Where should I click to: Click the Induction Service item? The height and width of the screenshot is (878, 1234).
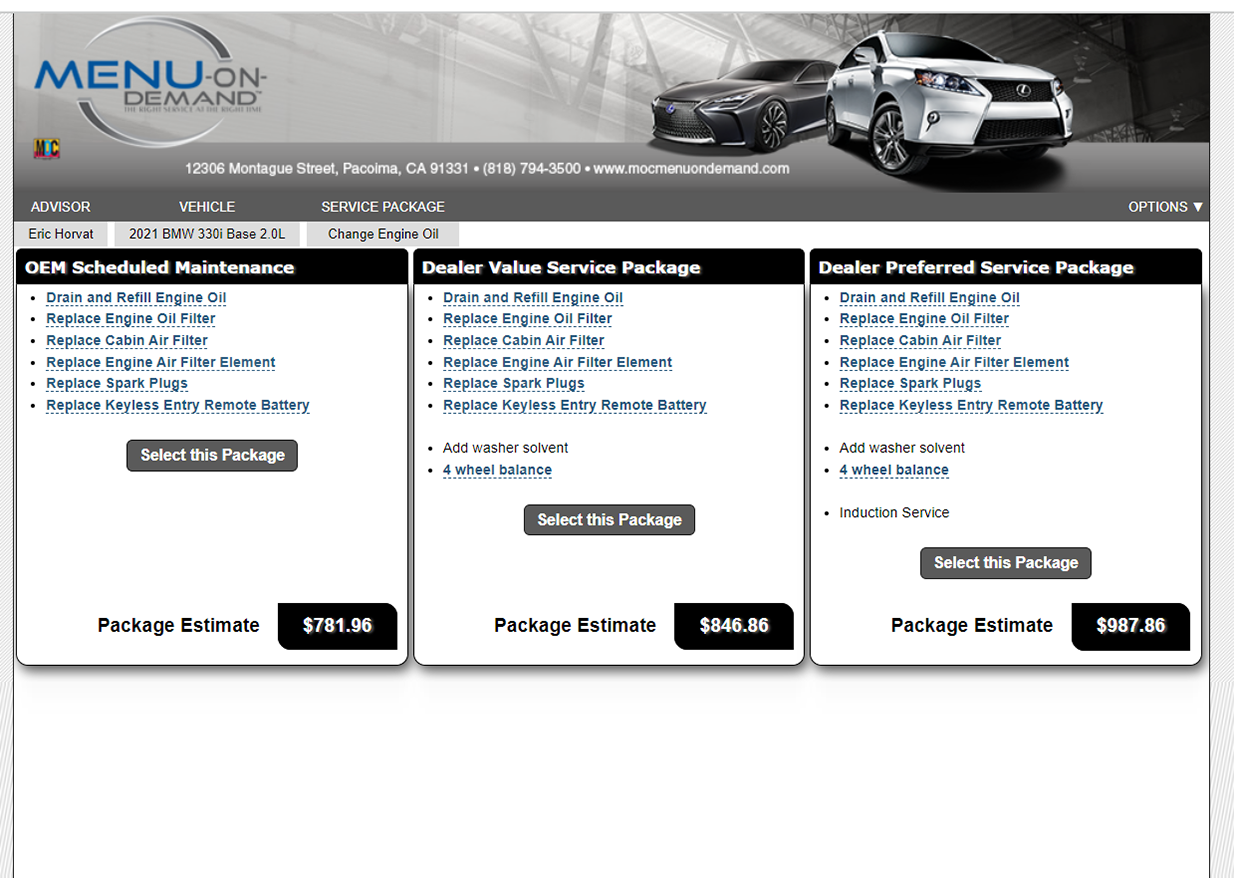tap(895, 513)
